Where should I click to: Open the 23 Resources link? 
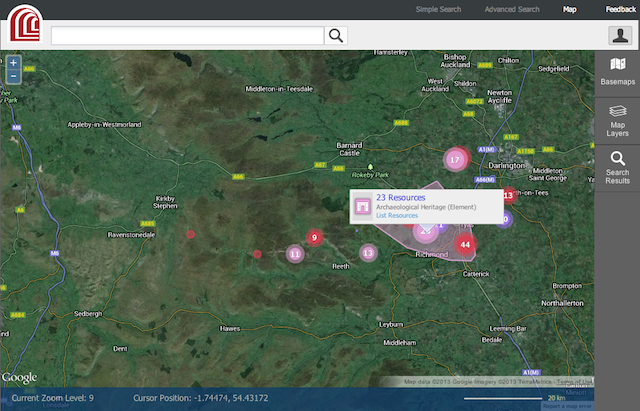400,198
